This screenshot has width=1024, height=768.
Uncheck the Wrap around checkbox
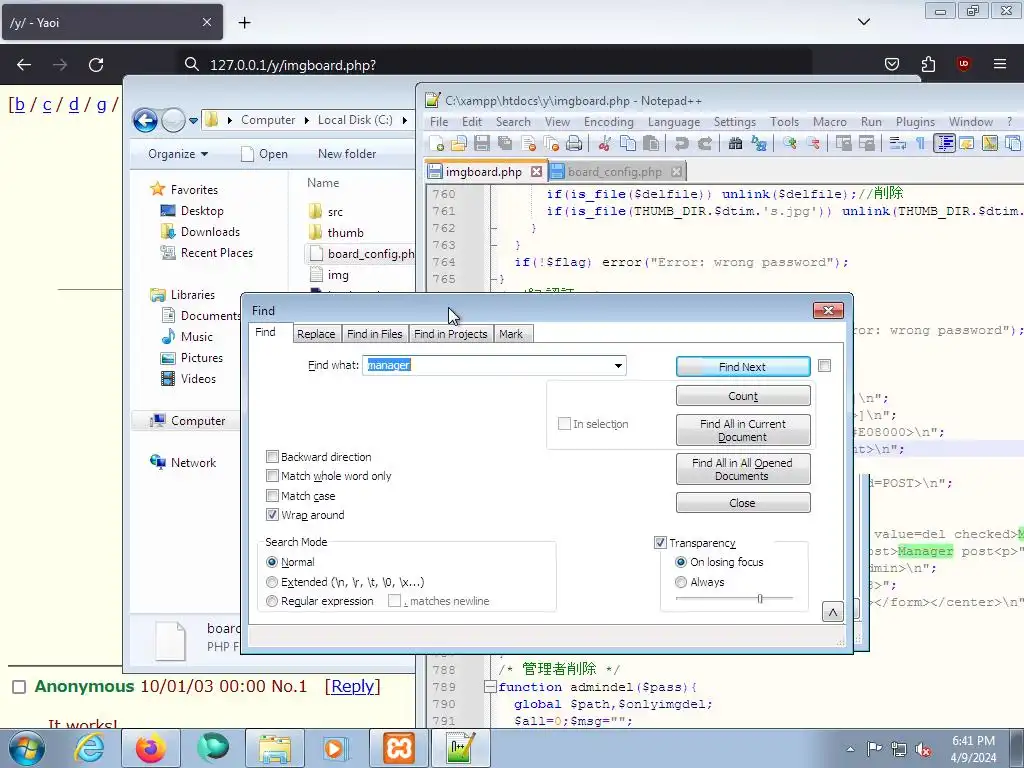tap(272, 515)
